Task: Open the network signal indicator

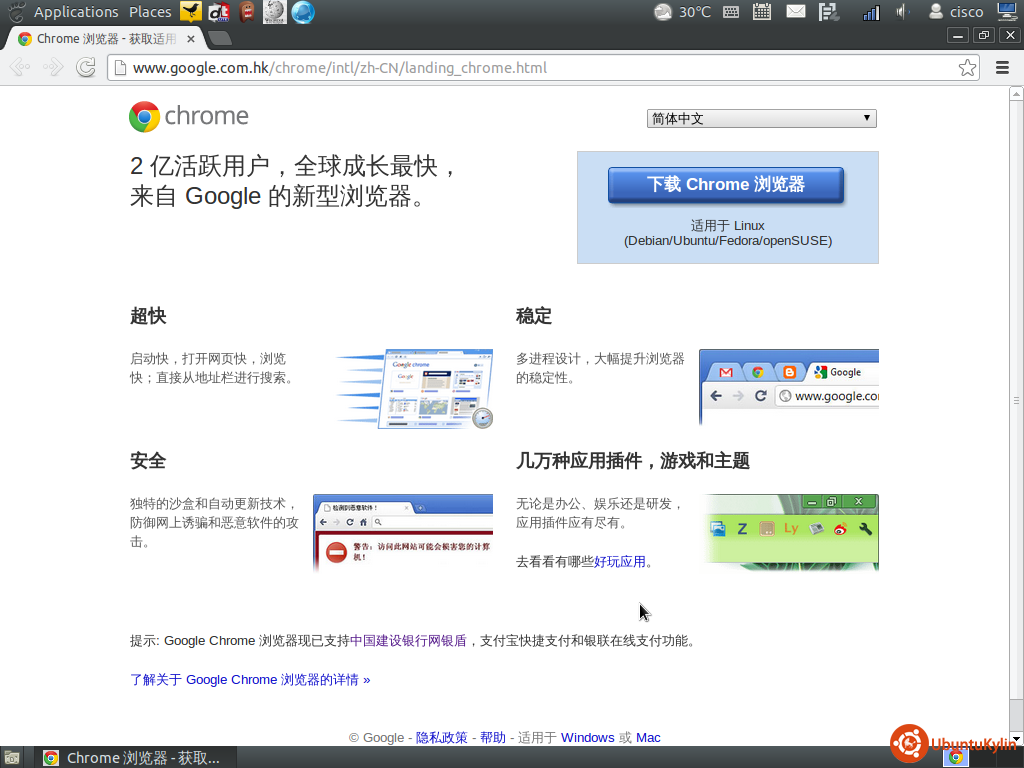Action: (871, 12)
